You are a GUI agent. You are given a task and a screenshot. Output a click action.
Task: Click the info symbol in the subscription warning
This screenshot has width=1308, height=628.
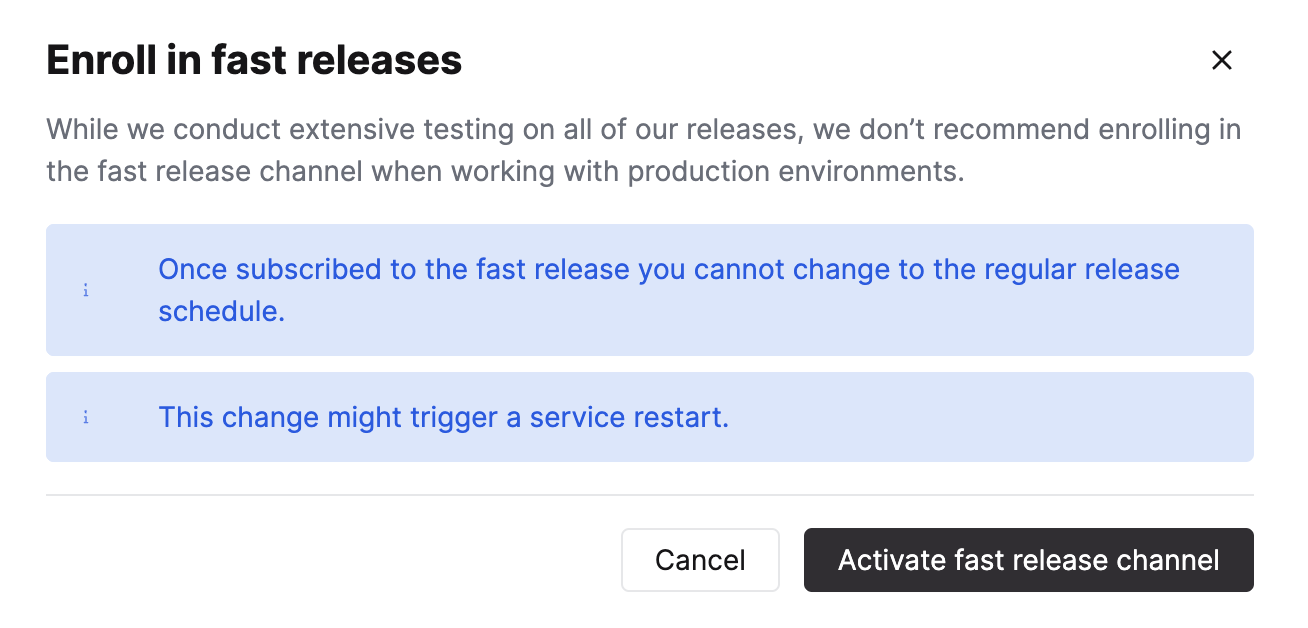pos(86,290)
